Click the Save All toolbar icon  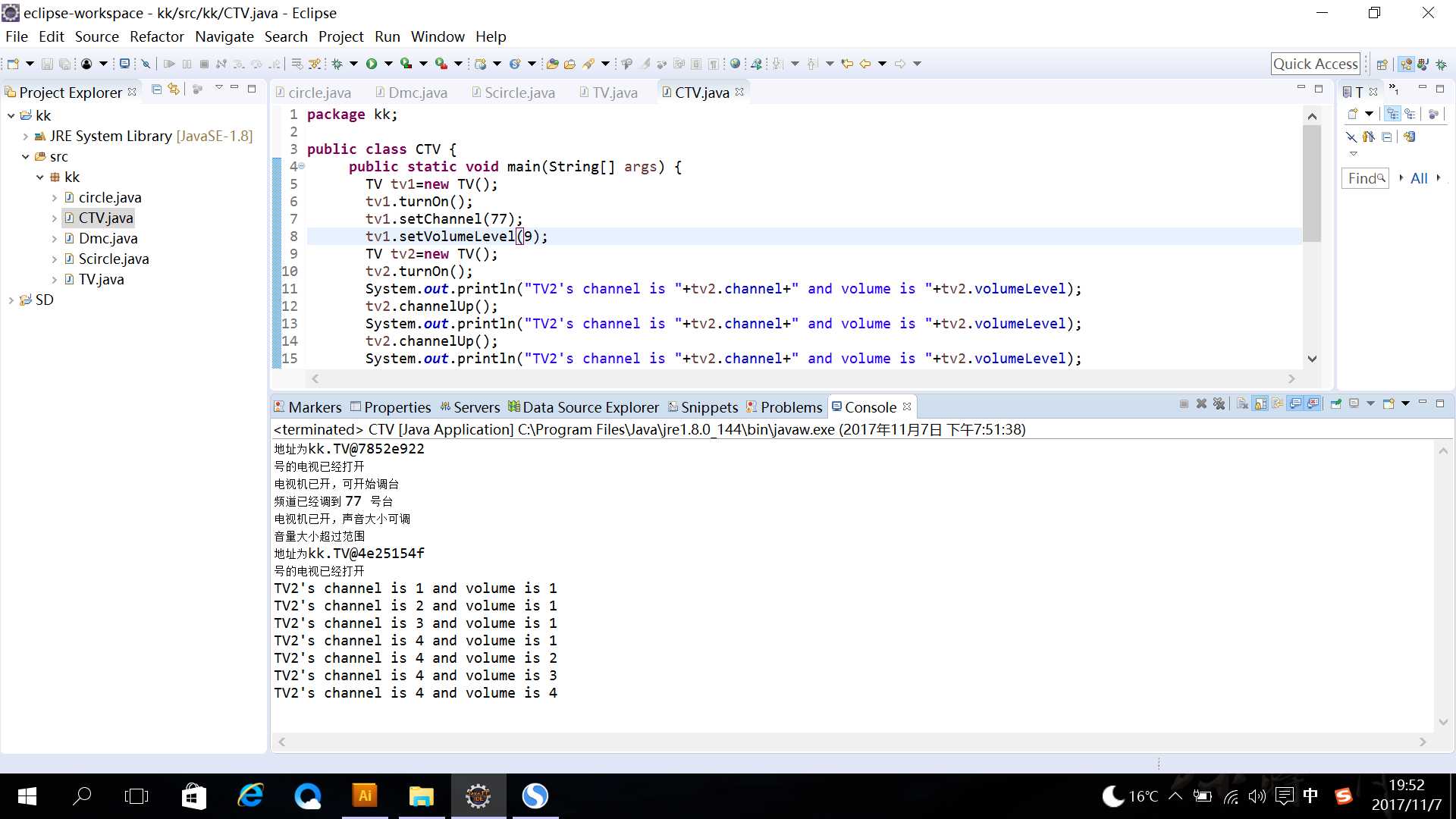point(65,63)
